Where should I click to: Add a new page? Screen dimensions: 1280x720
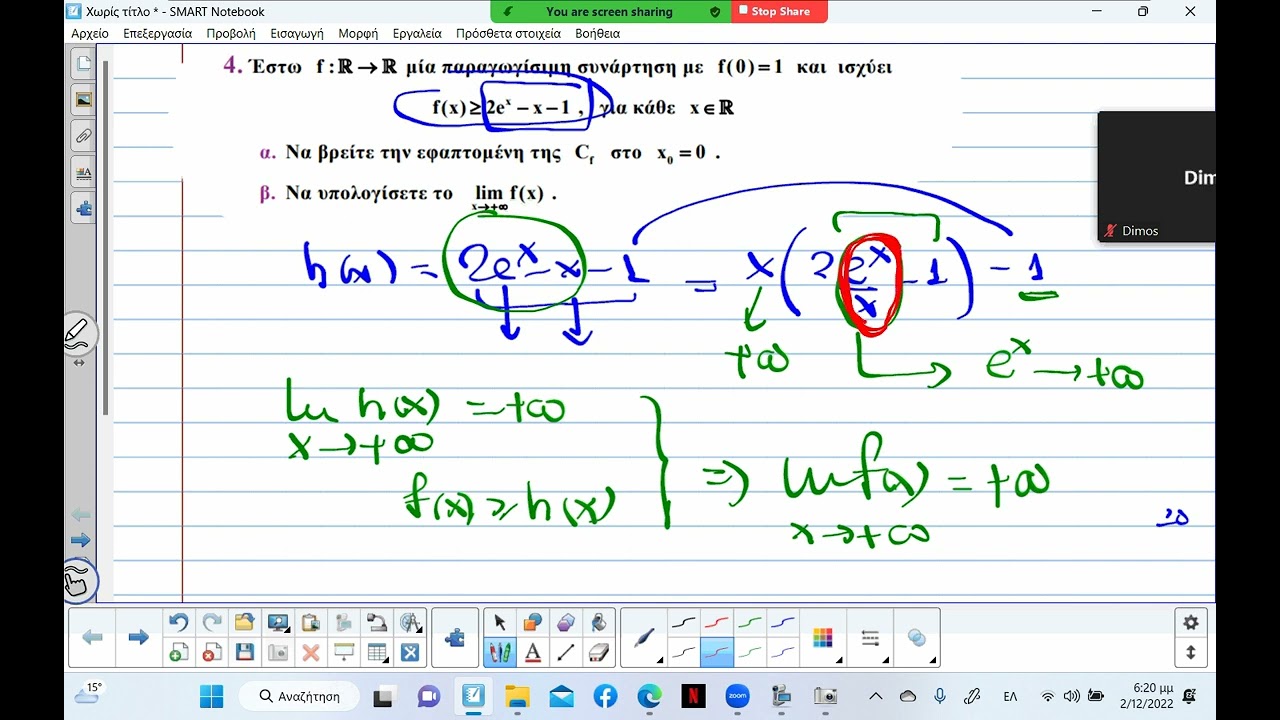point(178,652)
